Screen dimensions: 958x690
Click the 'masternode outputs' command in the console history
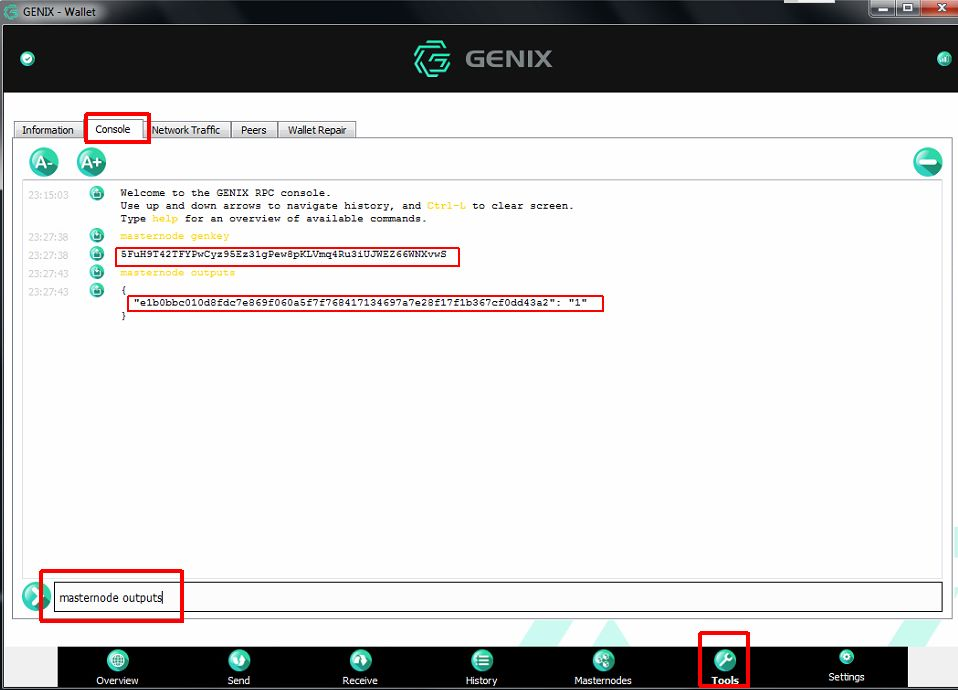pos(178,273)
